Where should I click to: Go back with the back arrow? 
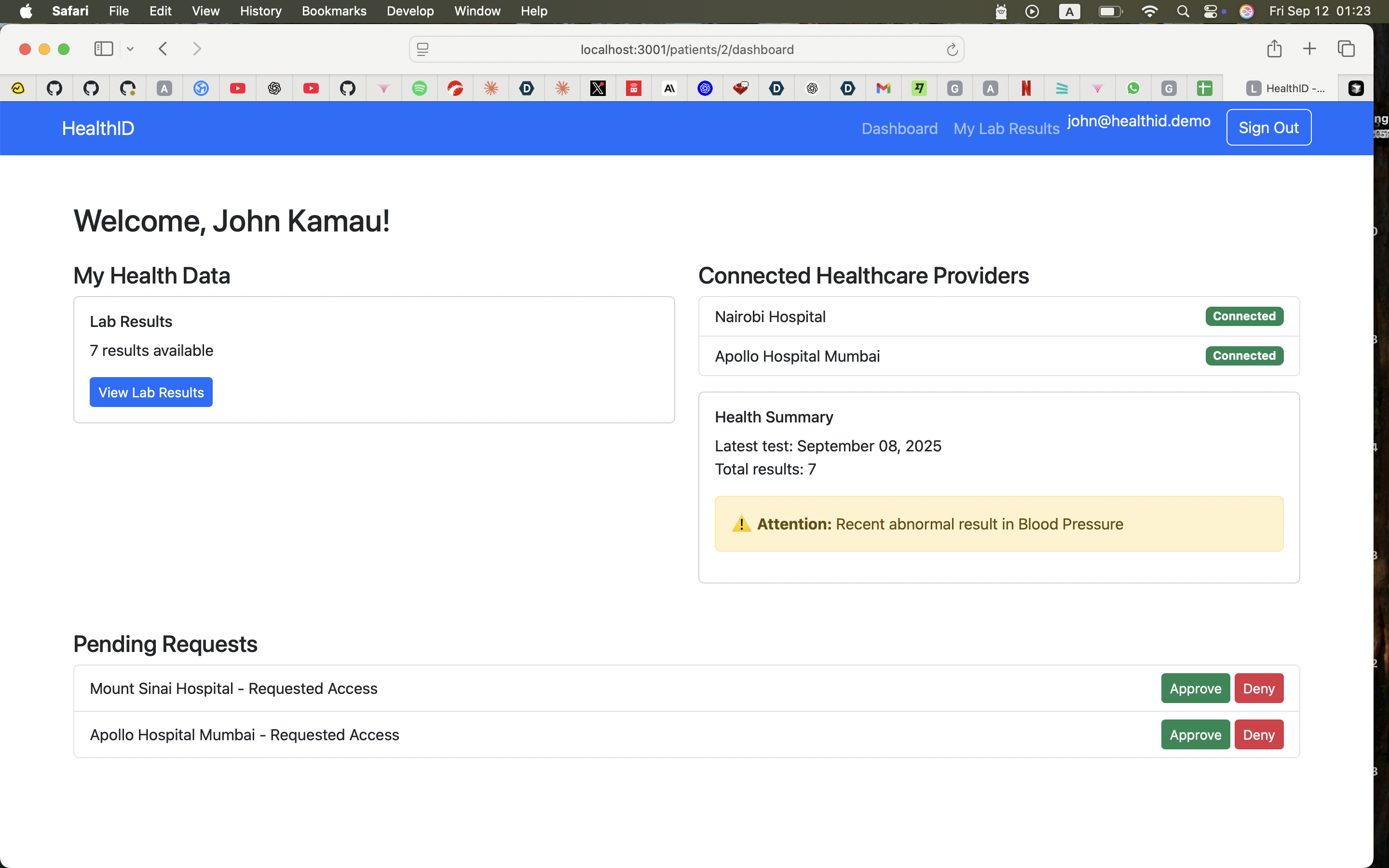click(163, 49)
